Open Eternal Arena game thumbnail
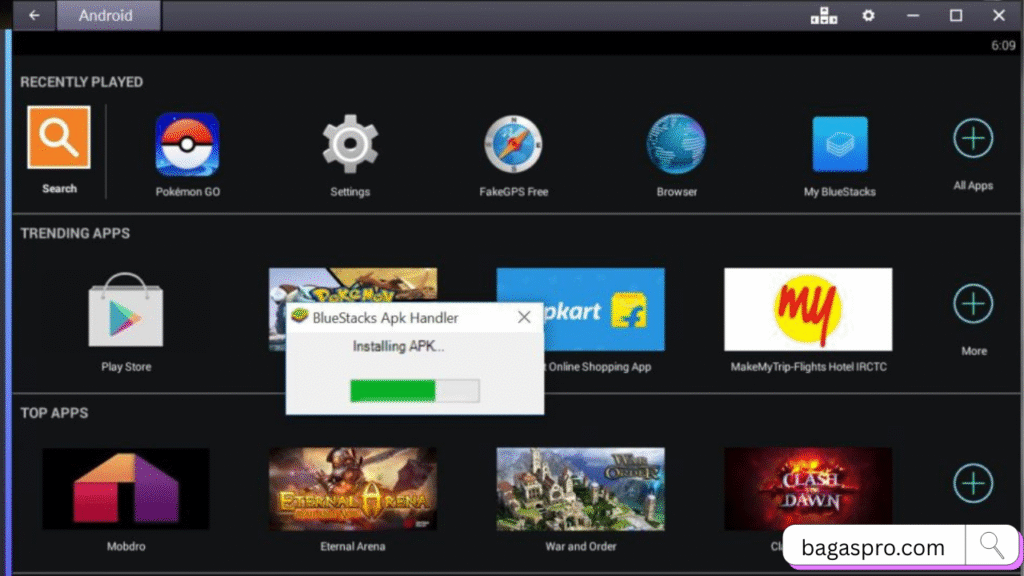 [353, 488]
